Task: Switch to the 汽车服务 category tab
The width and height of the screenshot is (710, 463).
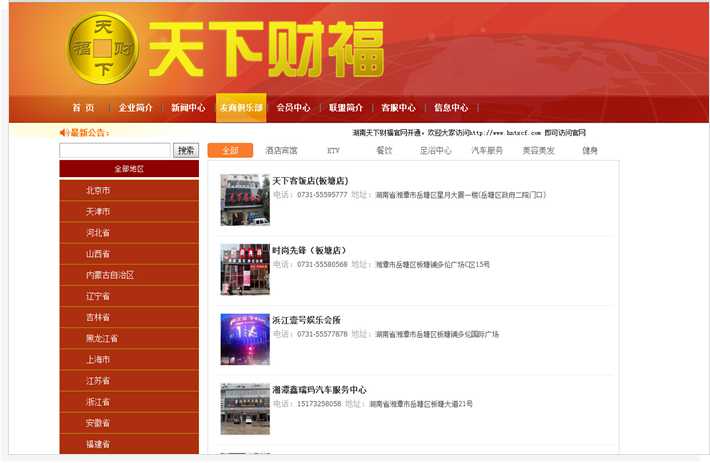Action: point(487,151)
